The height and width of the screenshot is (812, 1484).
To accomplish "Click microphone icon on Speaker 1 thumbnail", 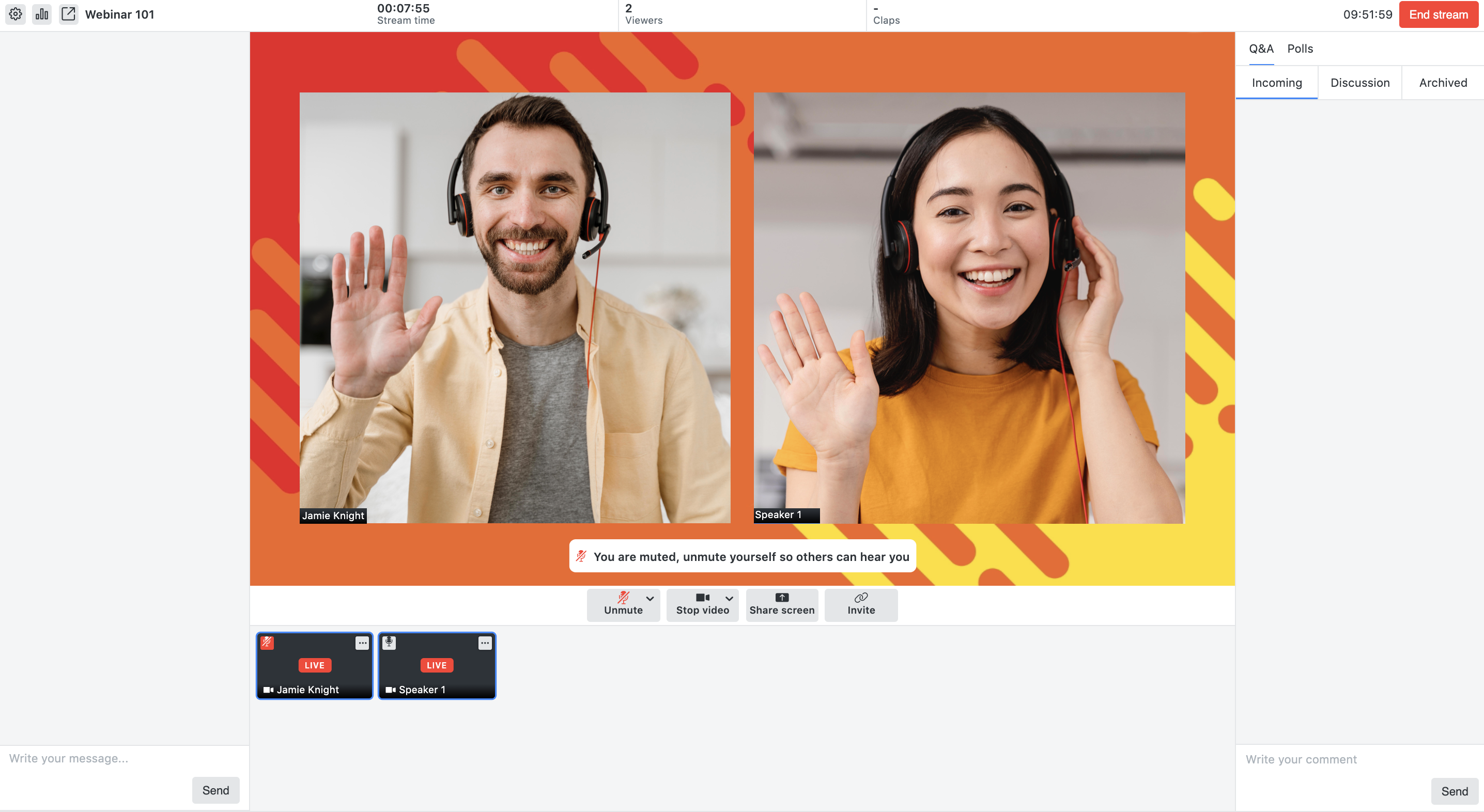I will click(390, 642).
